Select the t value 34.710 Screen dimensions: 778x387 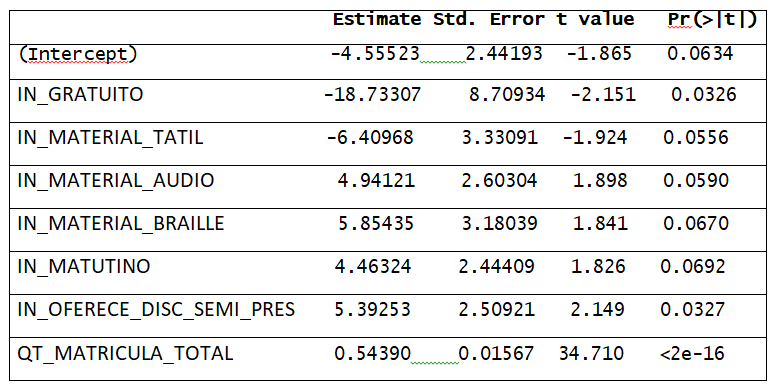click(x=591, y=354)
